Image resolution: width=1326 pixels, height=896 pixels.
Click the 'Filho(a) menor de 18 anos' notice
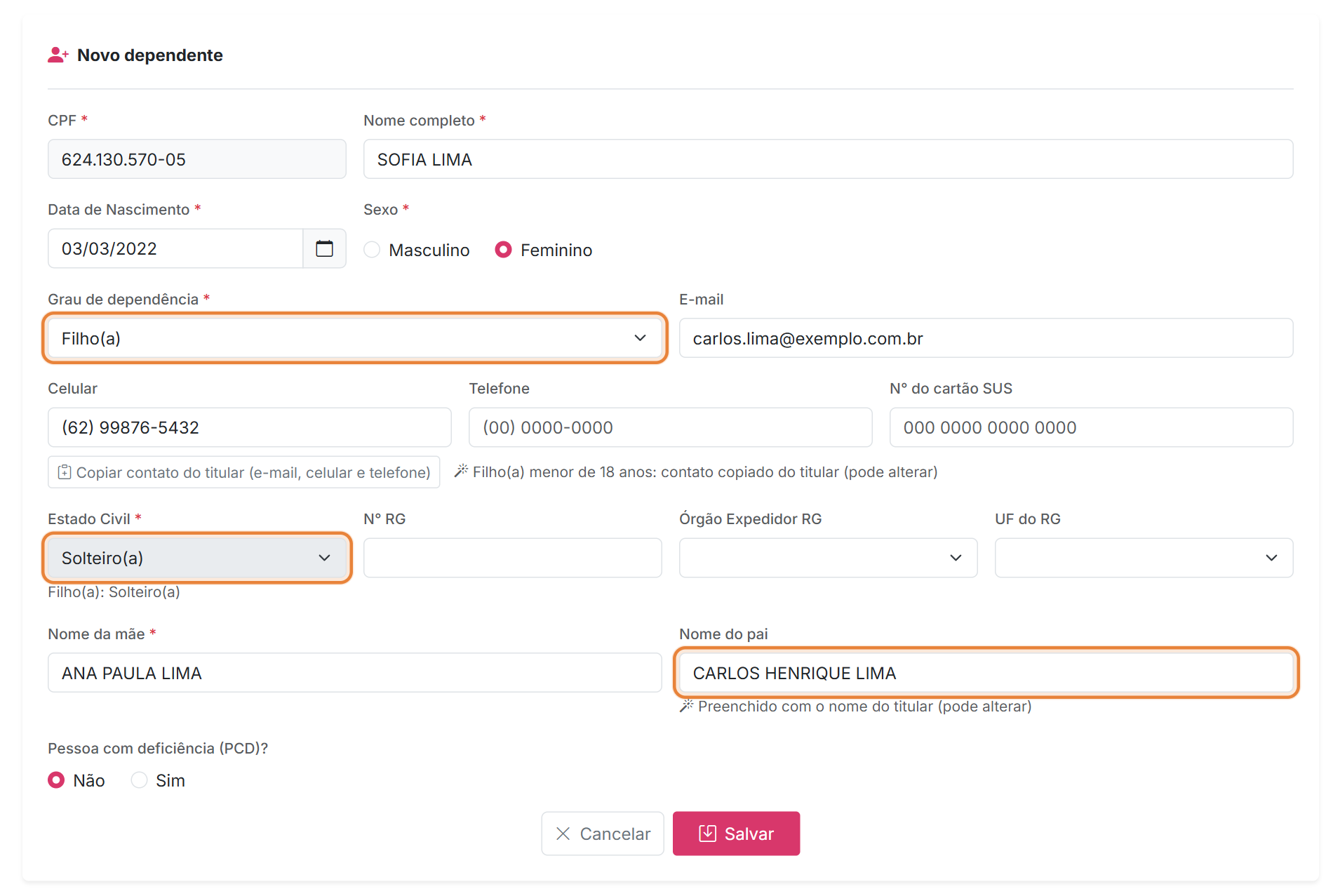point(696,472)
